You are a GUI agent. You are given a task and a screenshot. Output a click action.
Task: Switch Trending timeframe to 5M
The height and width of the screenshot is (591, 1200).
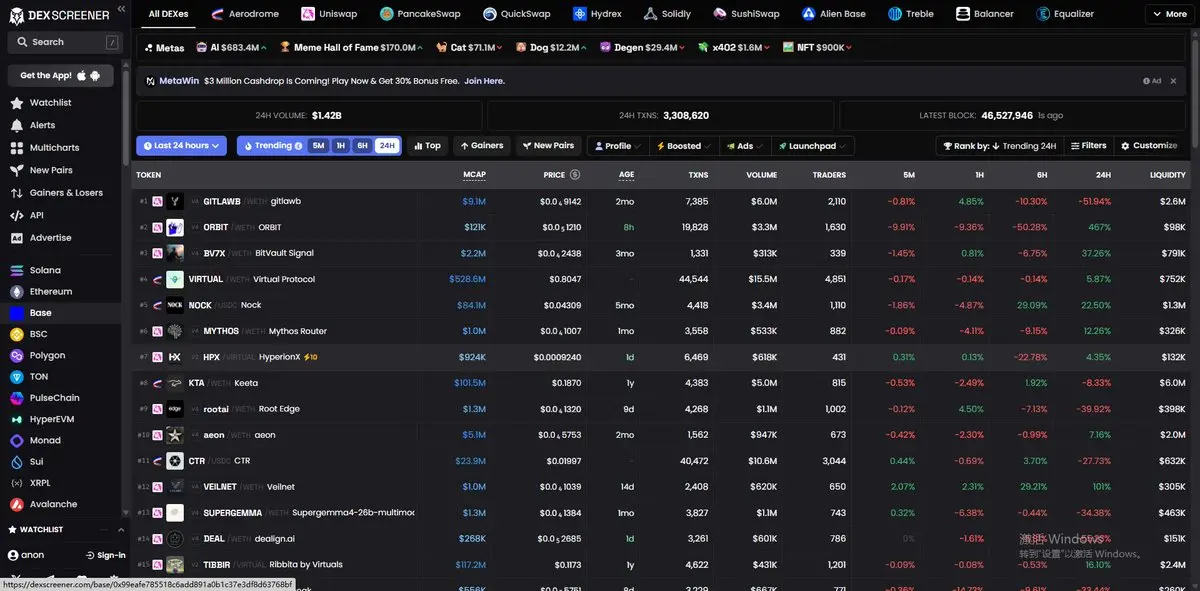coord(318,146)
